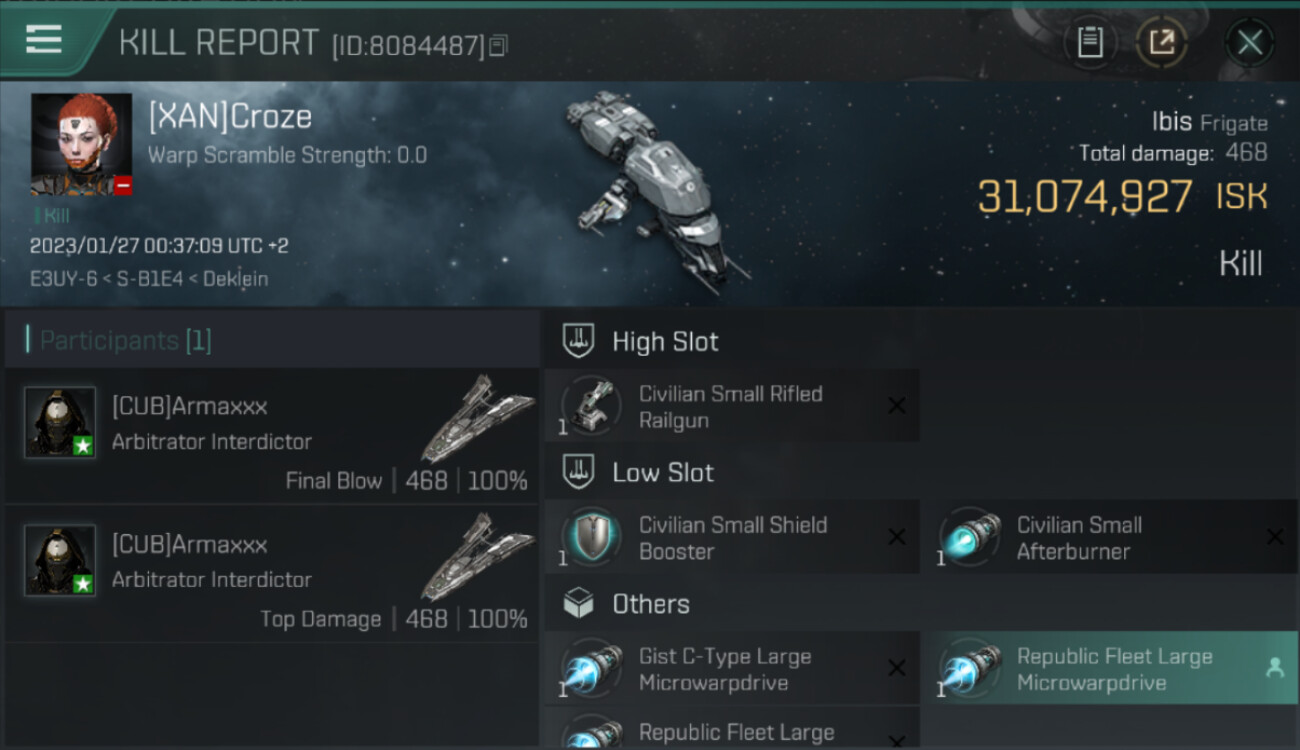
Task: Click the person icon on Republic Fleet Microwarpdrive
Action: [x=1275, y=668]
